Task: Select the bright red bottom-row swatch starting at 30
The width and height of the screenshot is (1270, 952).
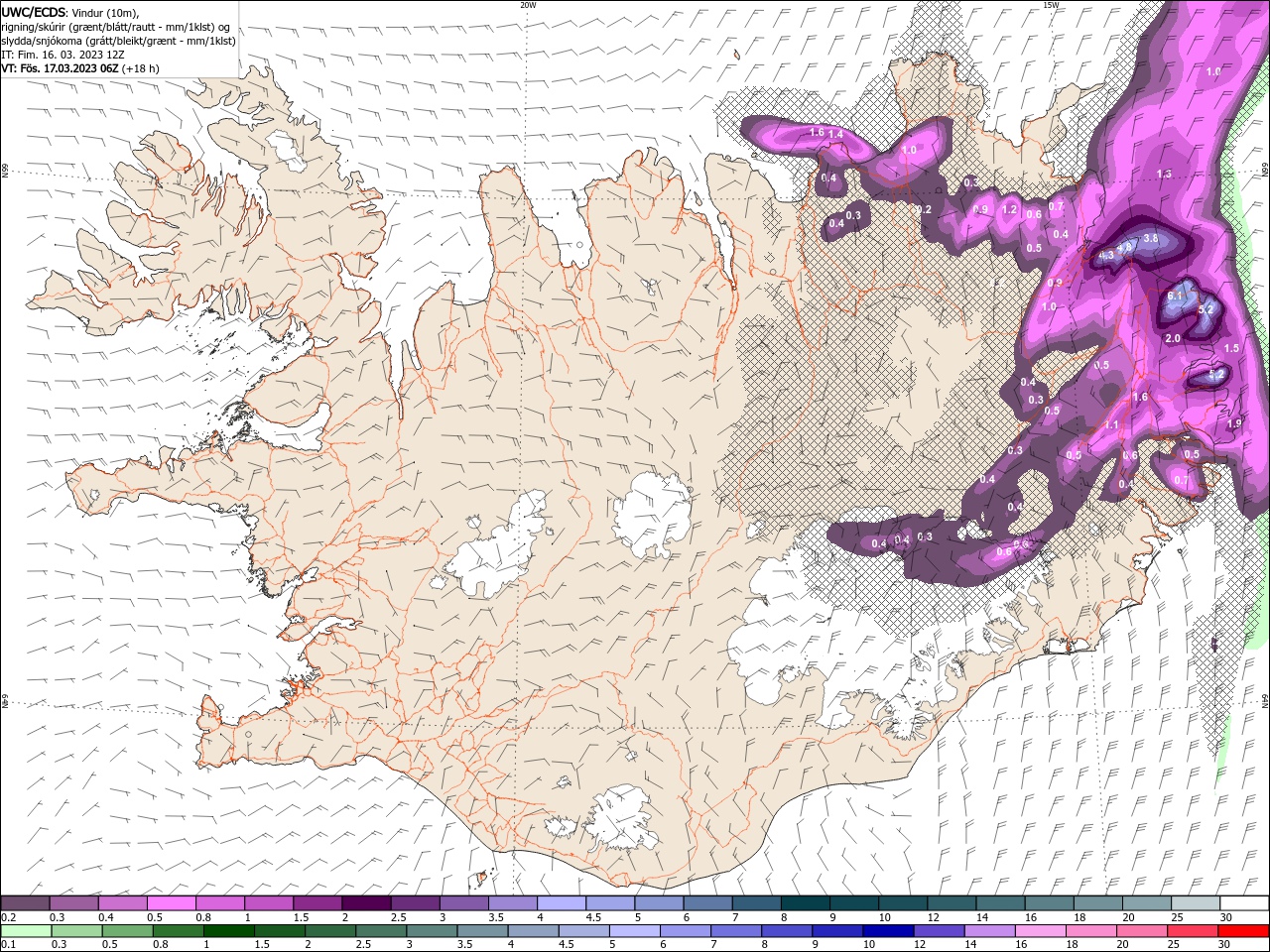Action: [1244, 931]
